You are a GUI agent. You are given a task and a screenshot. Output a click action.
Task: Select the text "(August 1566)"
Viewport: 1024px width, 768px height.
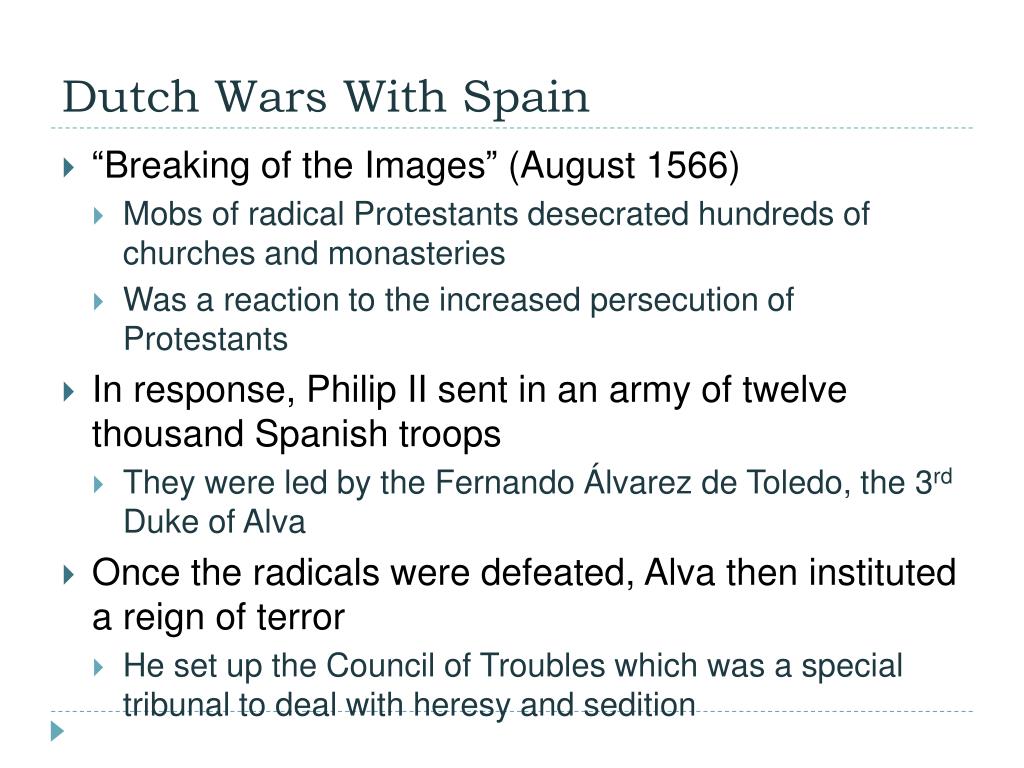[x=624, y=166]
